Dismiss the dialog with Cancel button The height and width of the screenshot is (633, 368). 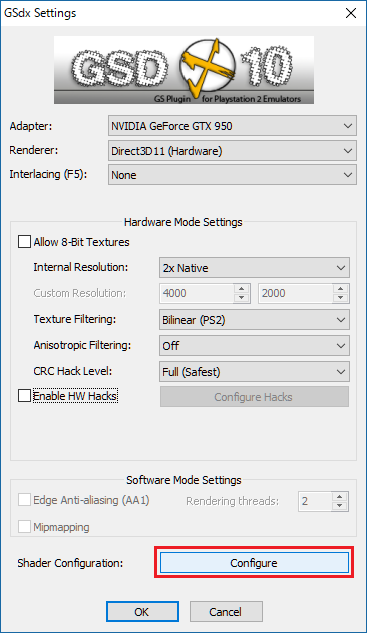226,612
